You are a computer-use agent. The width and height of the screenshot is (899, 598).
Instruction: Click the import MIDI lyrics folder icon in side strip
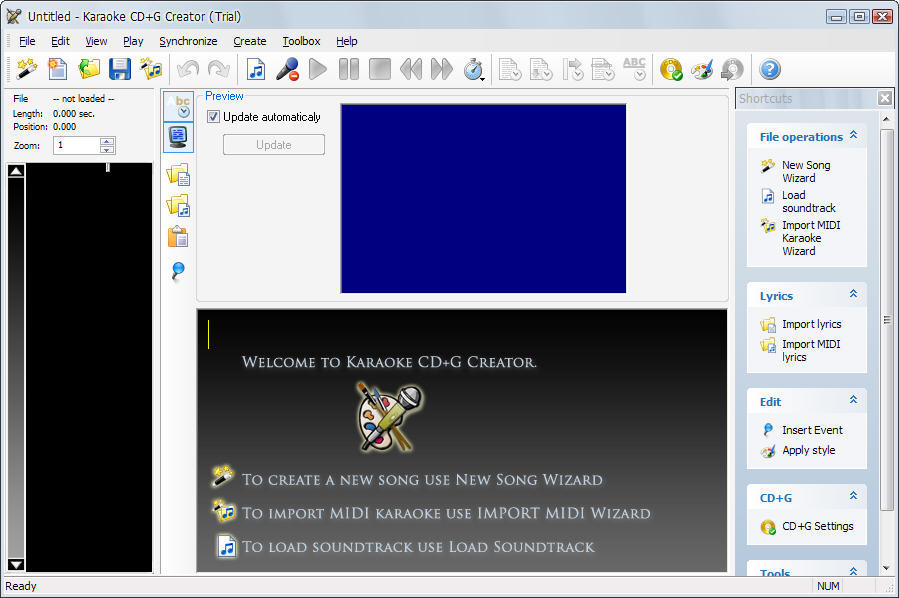coord(178,205)
